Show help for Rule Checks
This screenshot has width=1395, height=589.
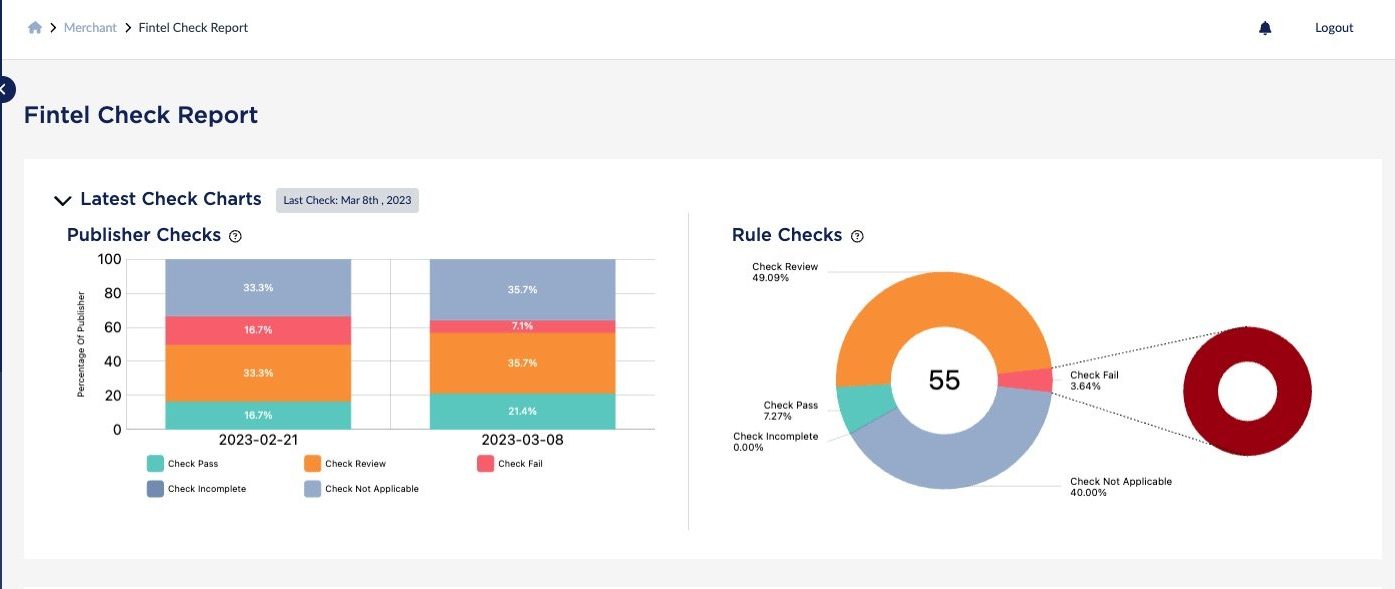point(857,236)
